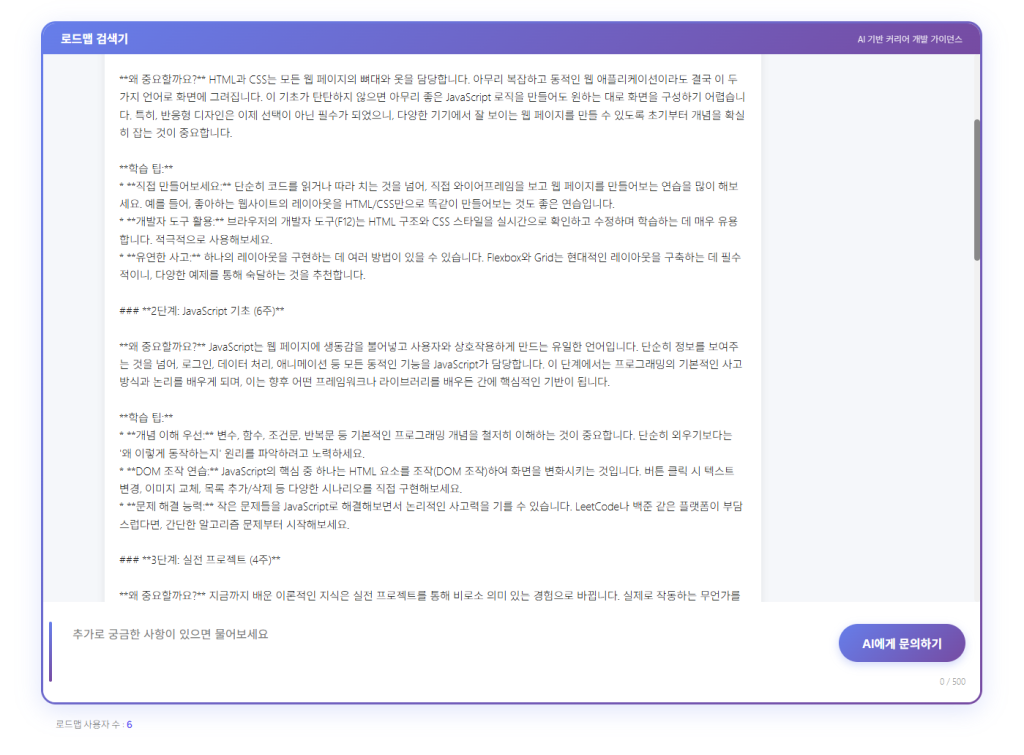1024x755 pixels.
Task: Click the 0 / 500 character counter
Action: tap(952, 682)
